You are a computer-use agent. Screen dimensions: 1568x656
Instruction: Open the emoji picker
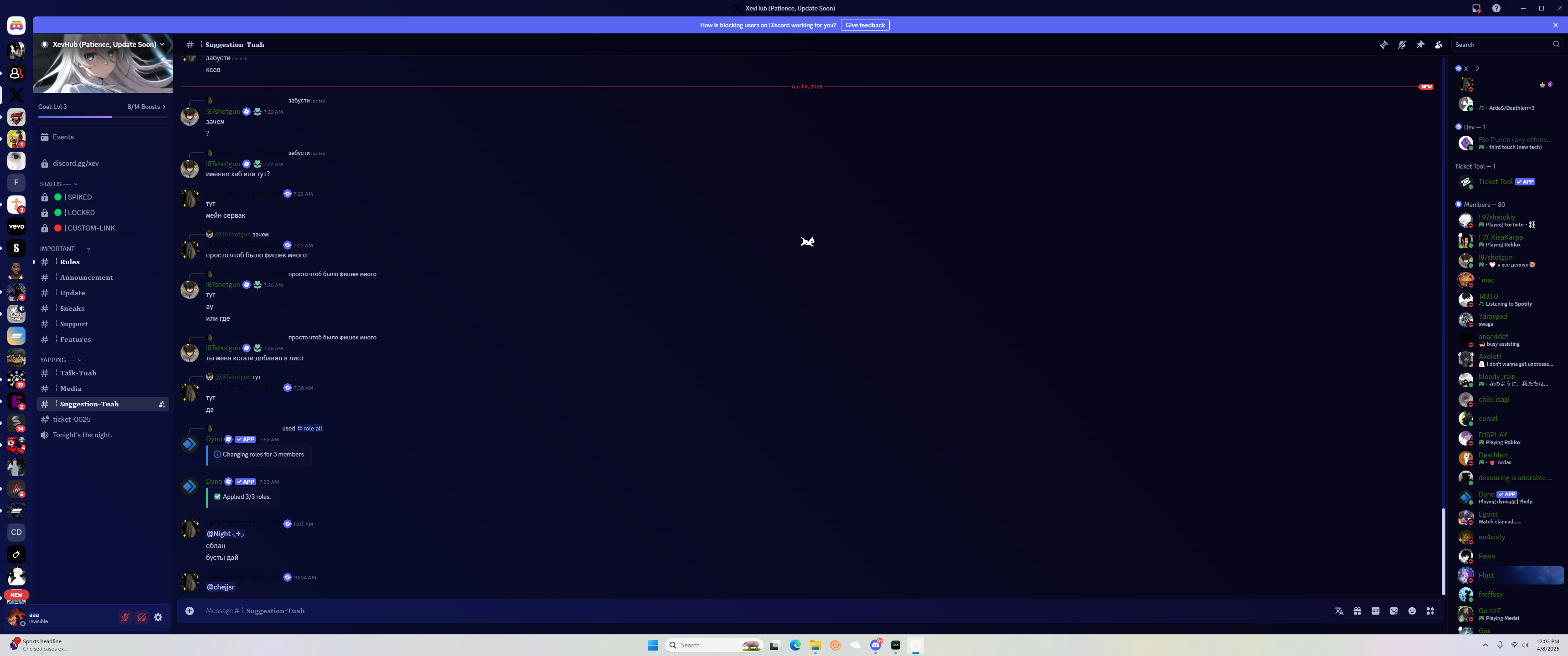click(1412, 611)
